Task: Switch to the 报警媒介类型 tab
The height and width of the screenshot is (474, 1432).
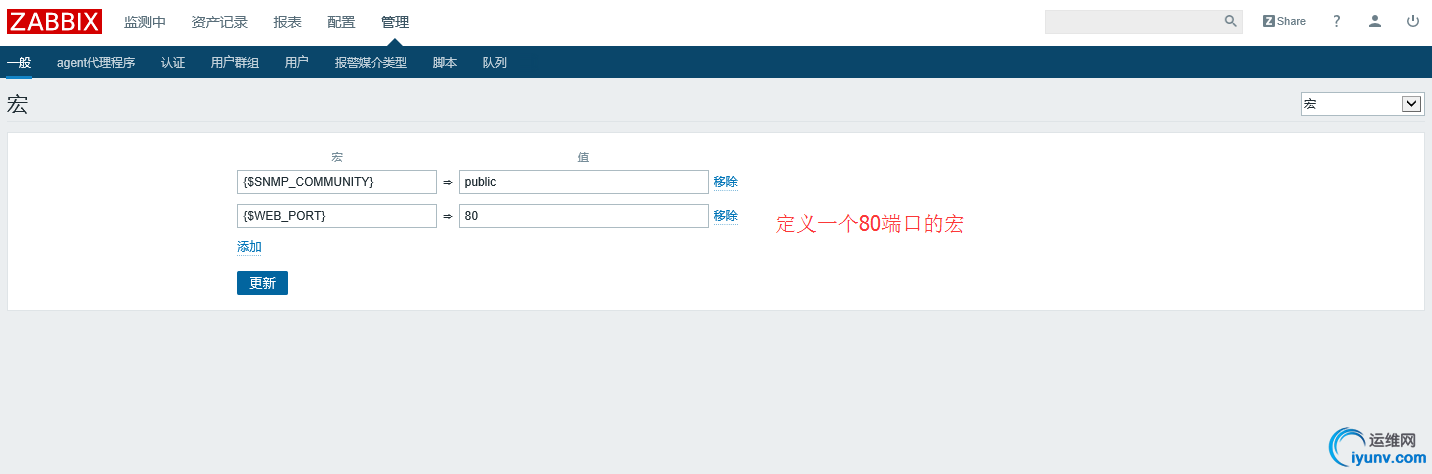Action: (371, 62)
